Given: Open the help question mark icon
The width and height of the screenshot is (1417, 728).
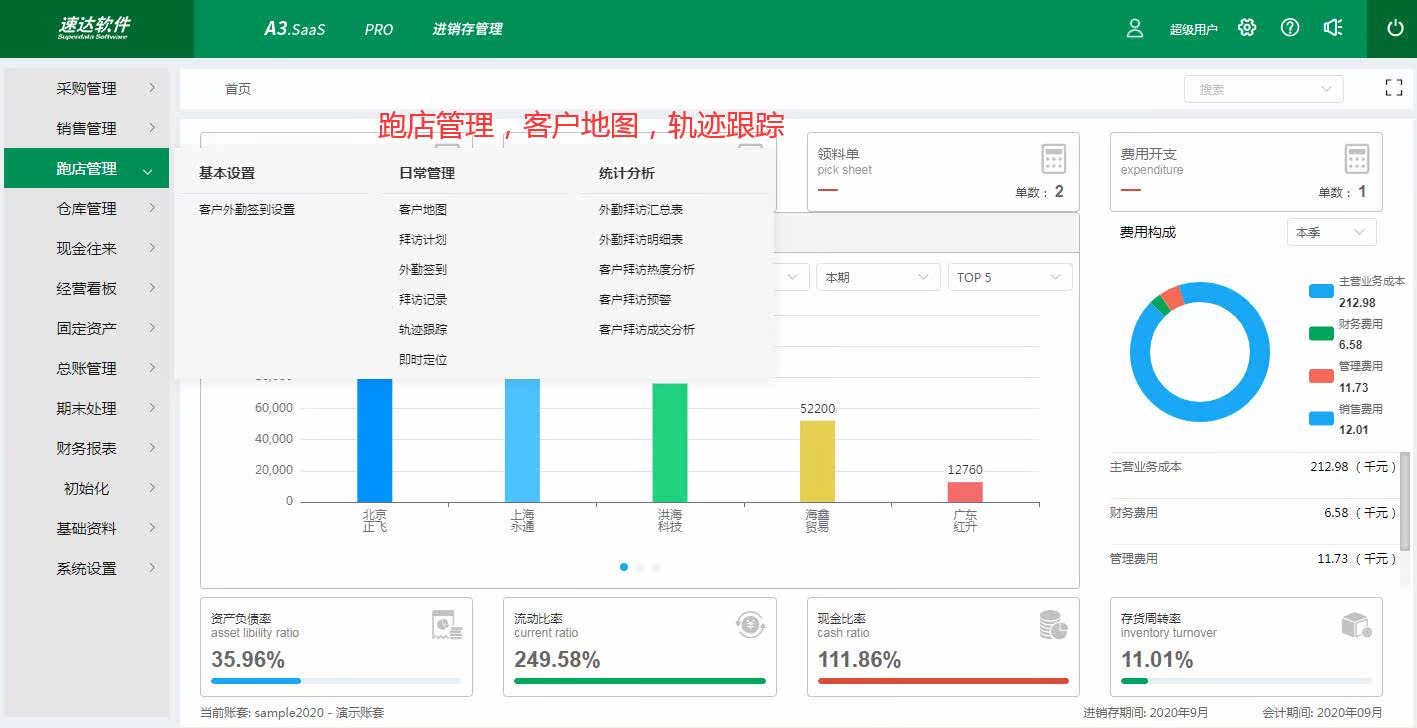Looking at the screenshot, I should pos(1290,28).
